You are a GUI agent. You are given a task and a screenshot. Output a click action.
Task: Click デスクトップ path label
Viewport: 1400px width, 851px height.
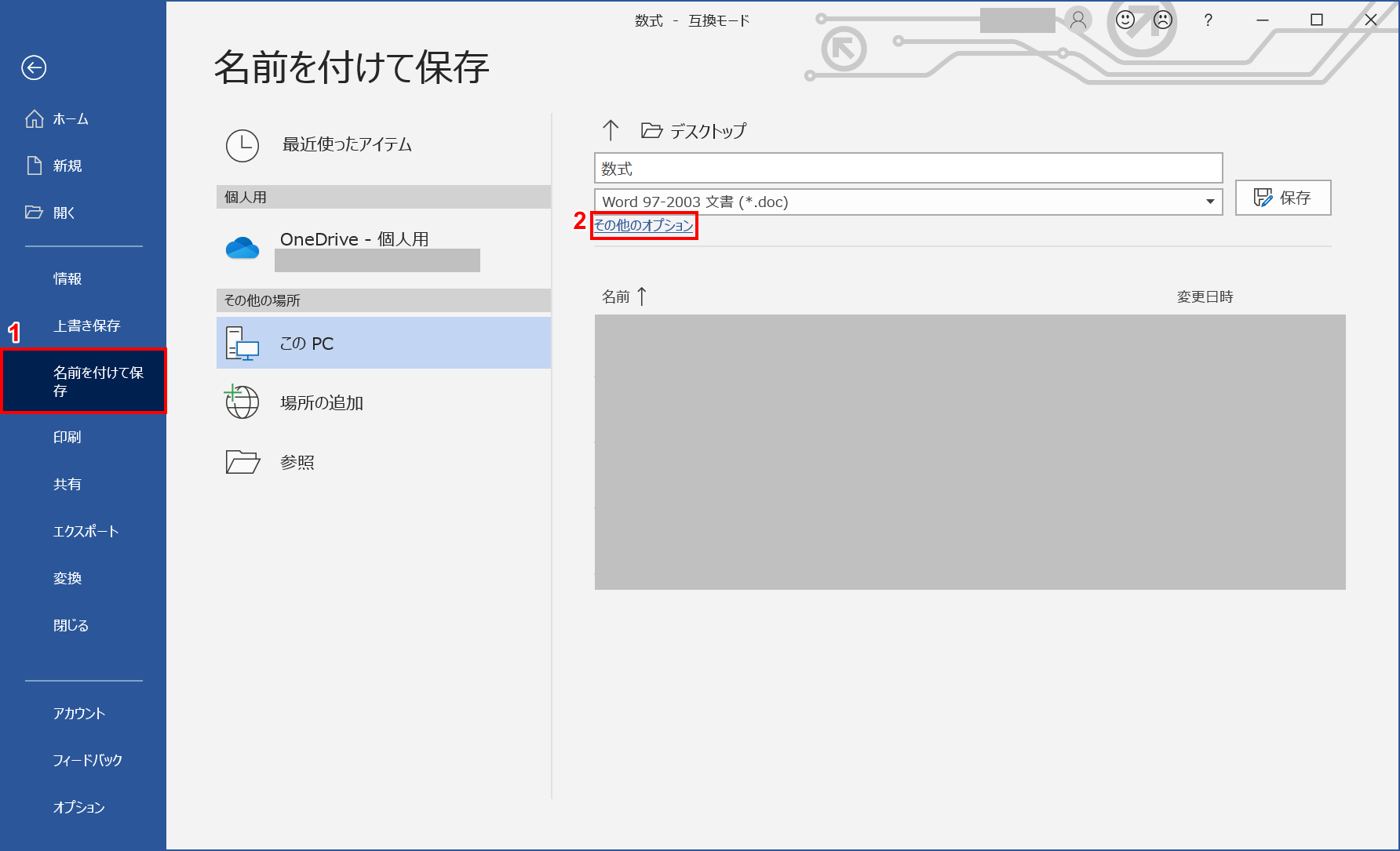coord(709,131)
